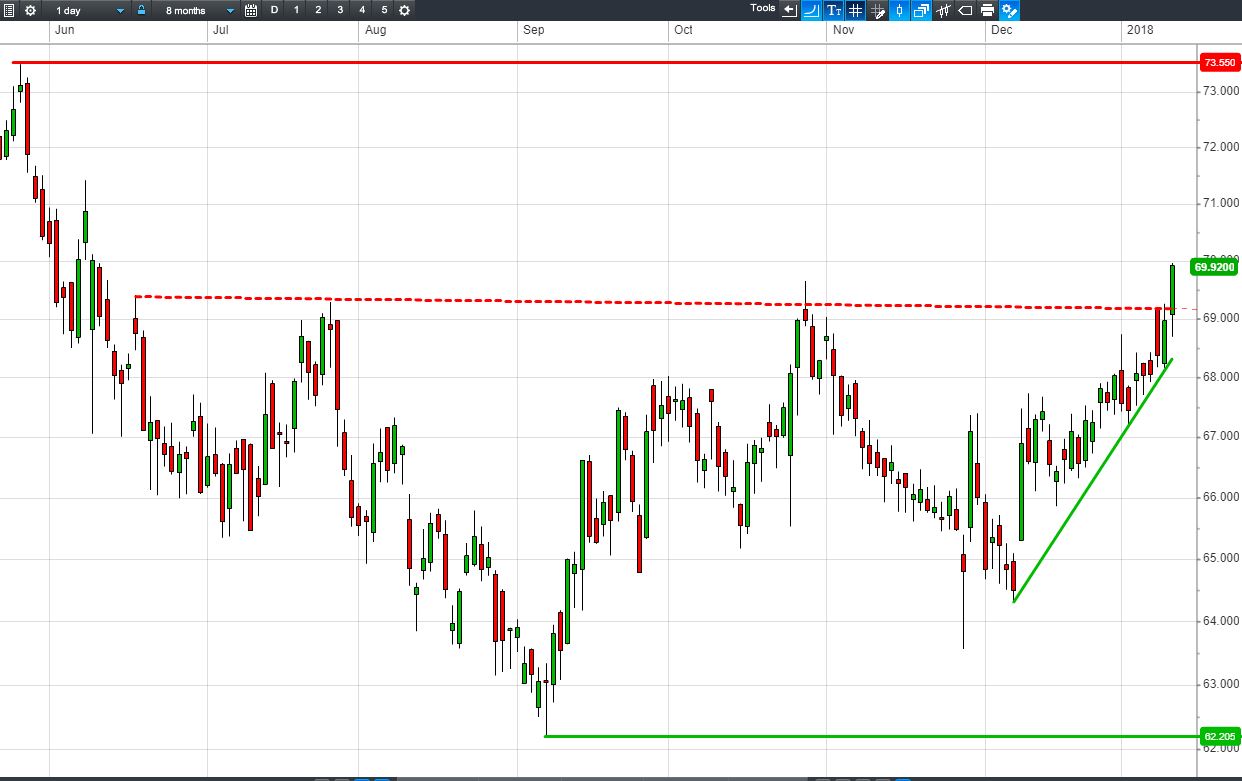Toggle the blue lock icon
1242x781 pixels.
pyautogui.click(x=141, y=10)
